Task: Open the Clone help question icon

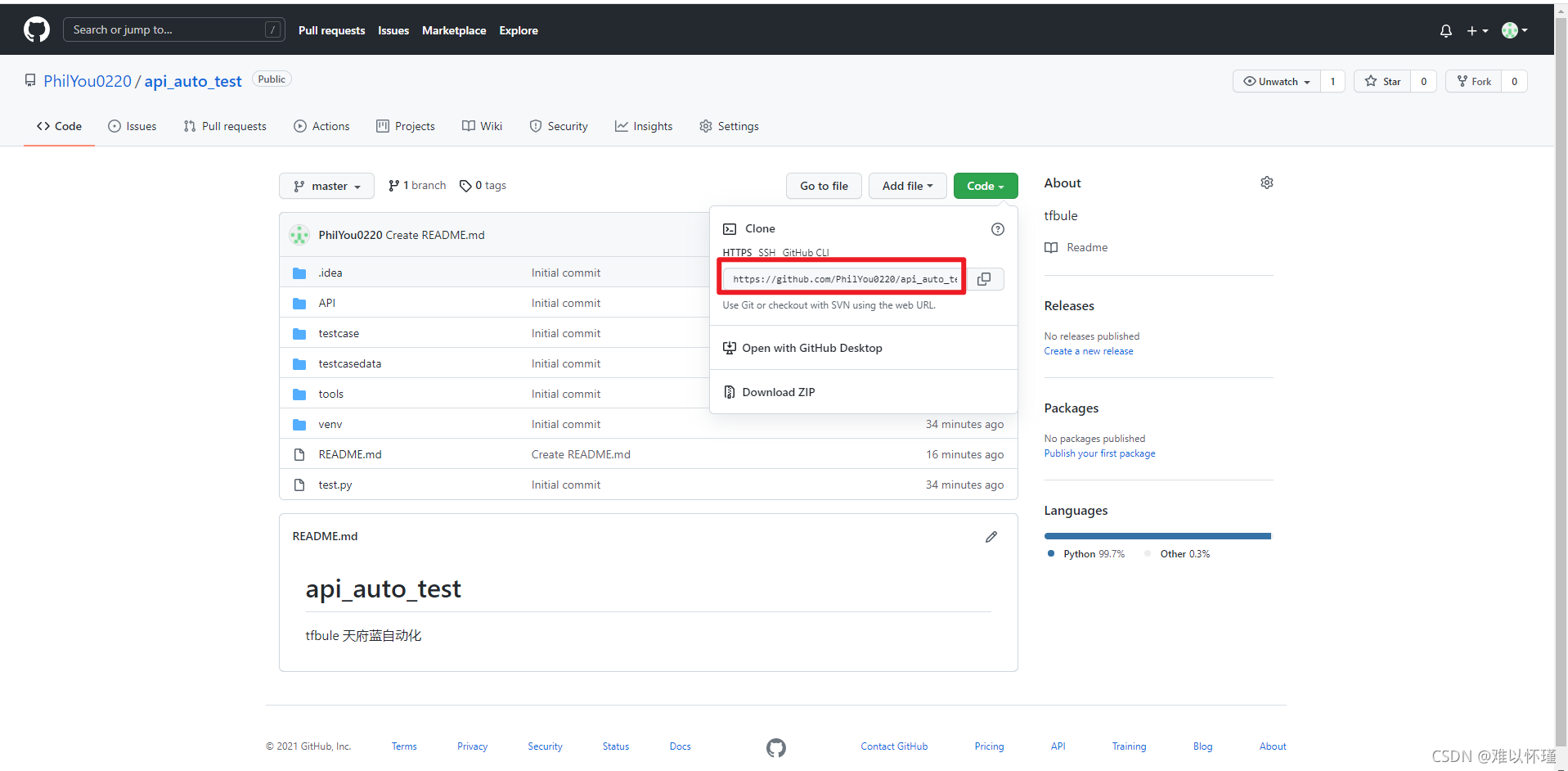Action: (998, 229)
